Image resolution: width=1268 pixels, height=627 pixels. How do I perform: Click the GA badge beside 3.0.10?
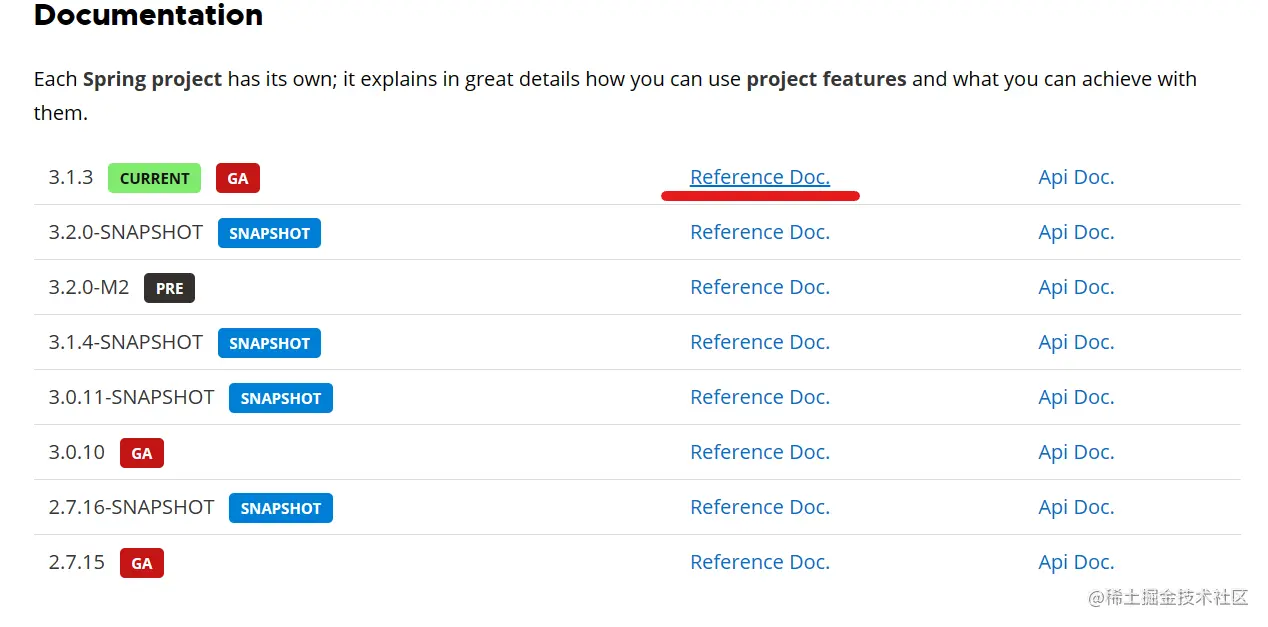pos(142,453)
